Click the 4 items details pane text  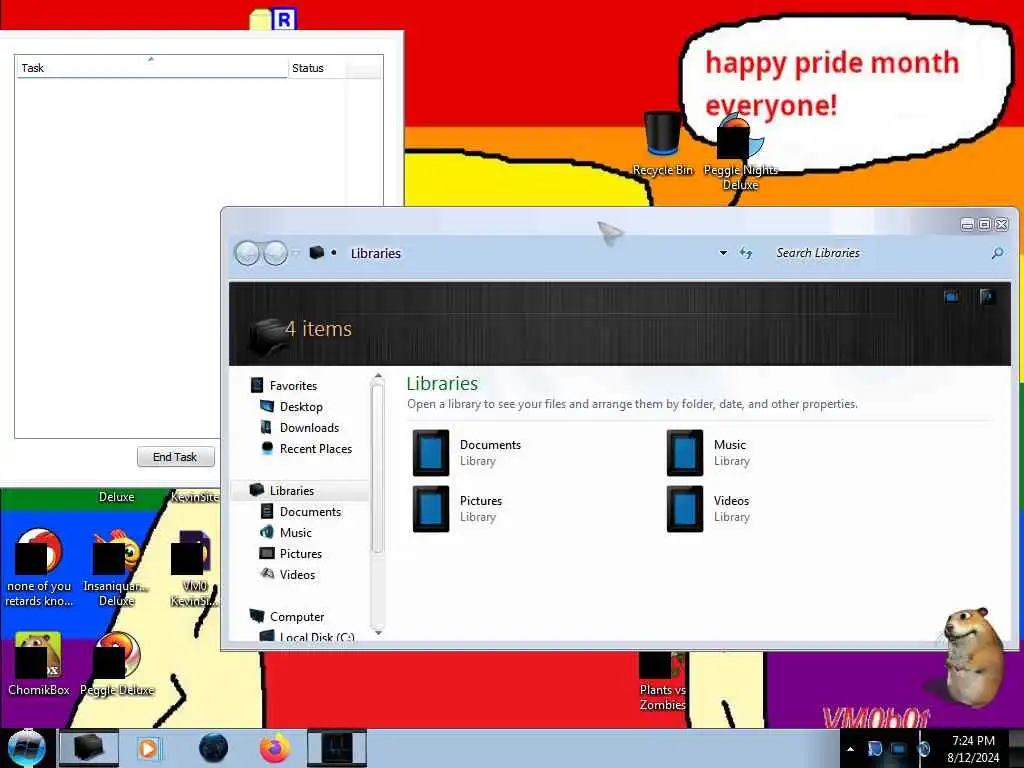pos(318,329)
